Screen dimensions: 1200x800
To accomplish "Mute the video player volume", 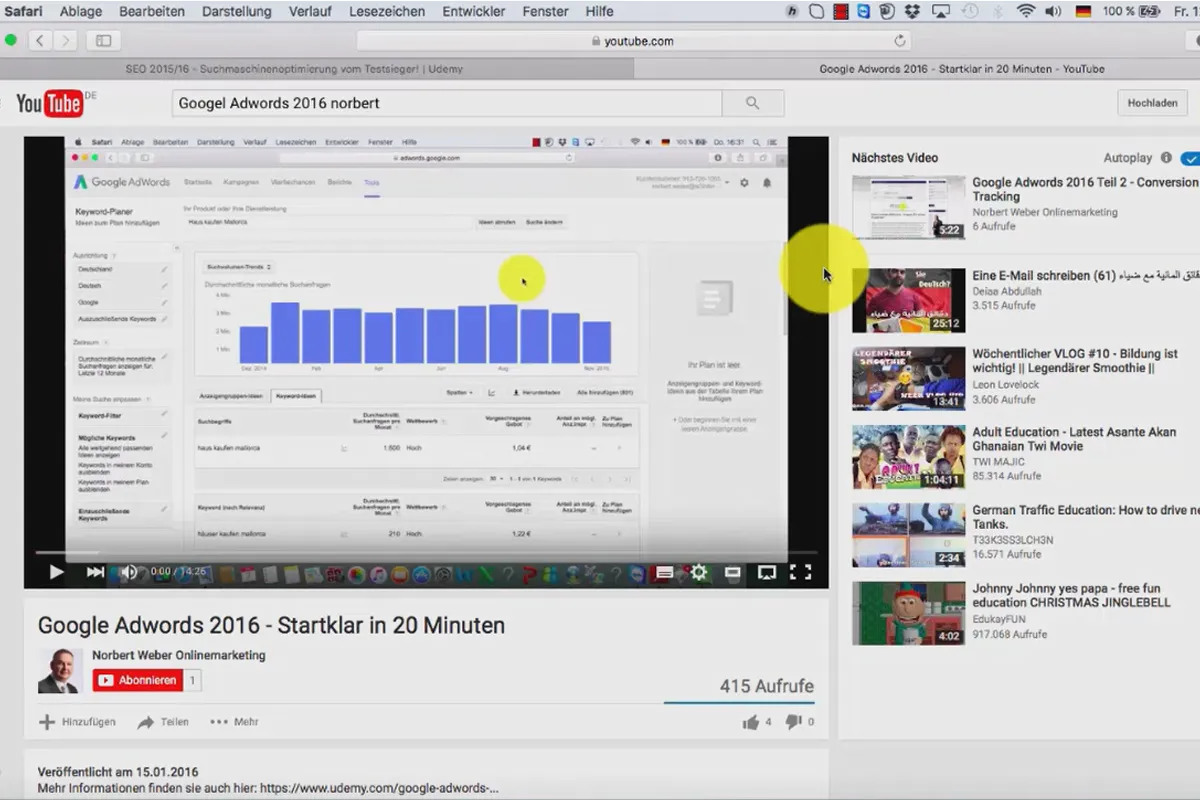I will pyautogui.click(x=128, y=572).
